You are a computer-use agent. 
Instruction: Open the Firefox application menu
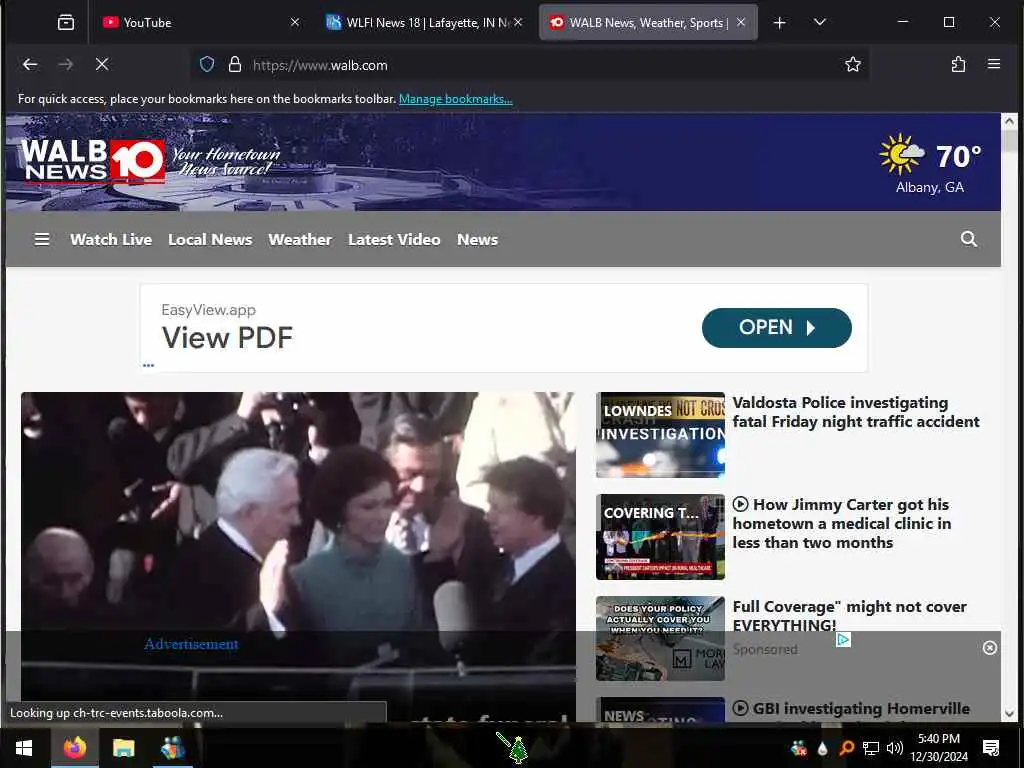click(994, 64)
